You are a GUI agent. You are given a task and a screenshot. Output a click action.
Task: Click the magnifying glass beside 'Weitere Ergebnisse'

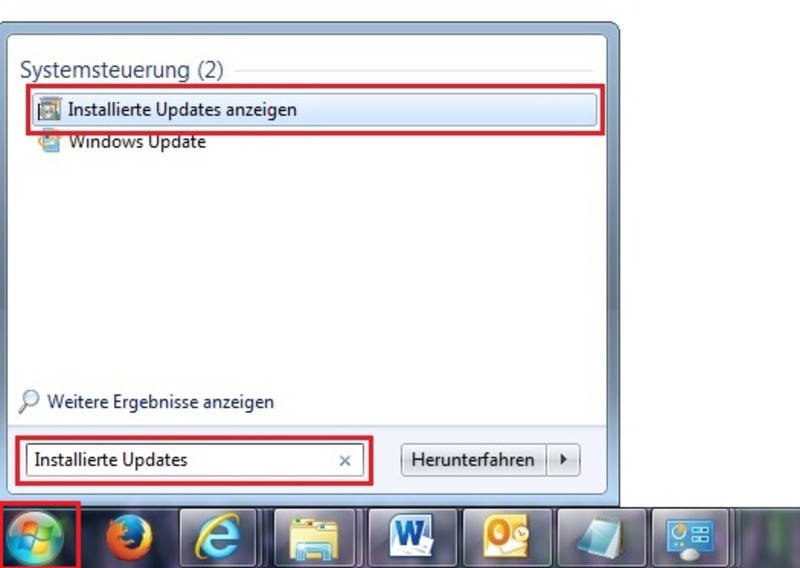pyautogui.click(x=29, y=402)
